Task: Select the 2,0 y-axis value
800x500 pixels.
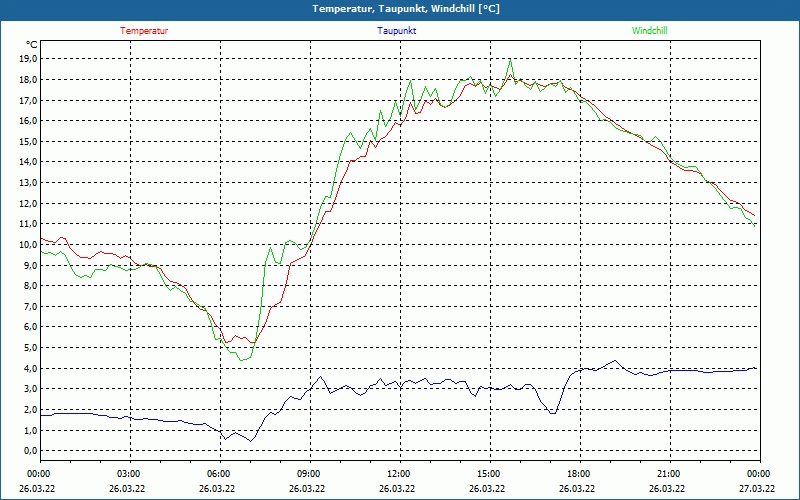Action: (30, 409)
